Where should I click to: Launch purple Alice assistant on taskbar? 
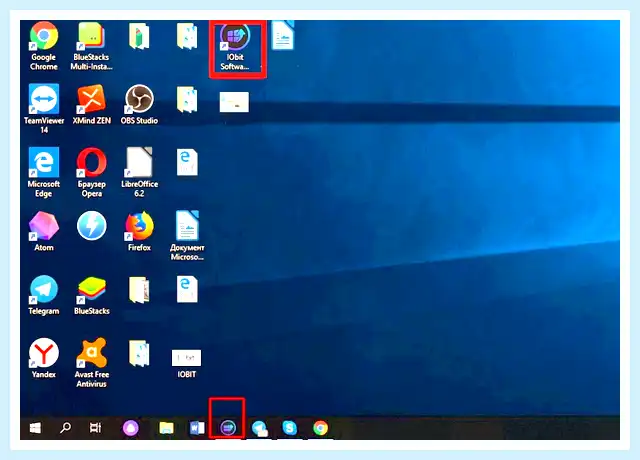pos(131,428)
